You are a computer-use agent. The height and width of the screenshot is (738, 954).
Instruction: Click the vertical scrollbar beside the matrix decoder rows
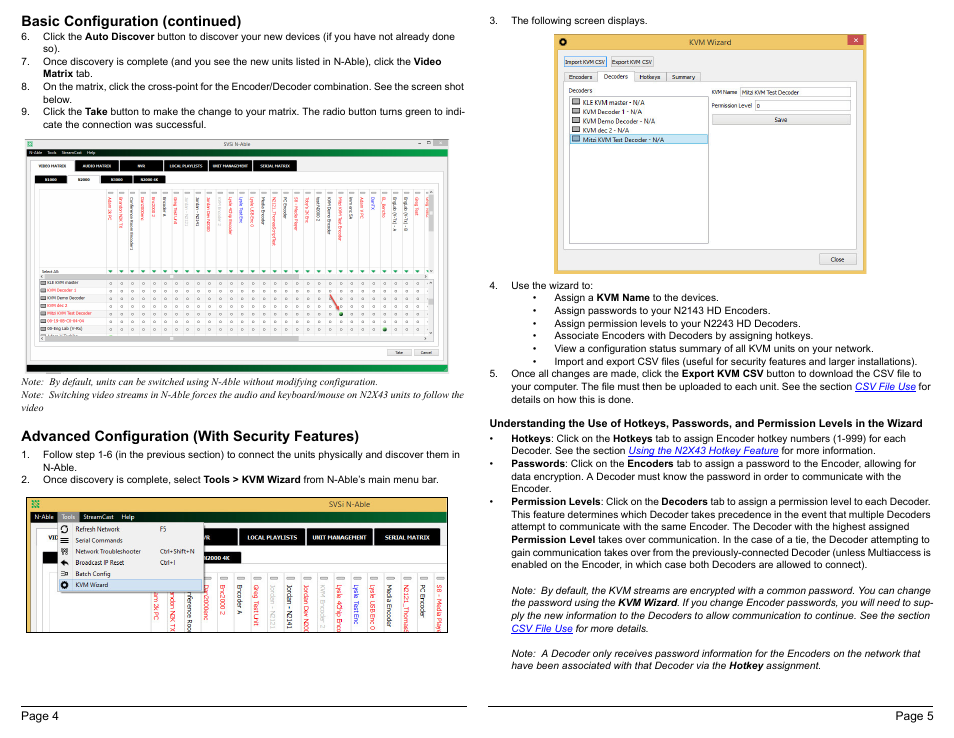431,308
